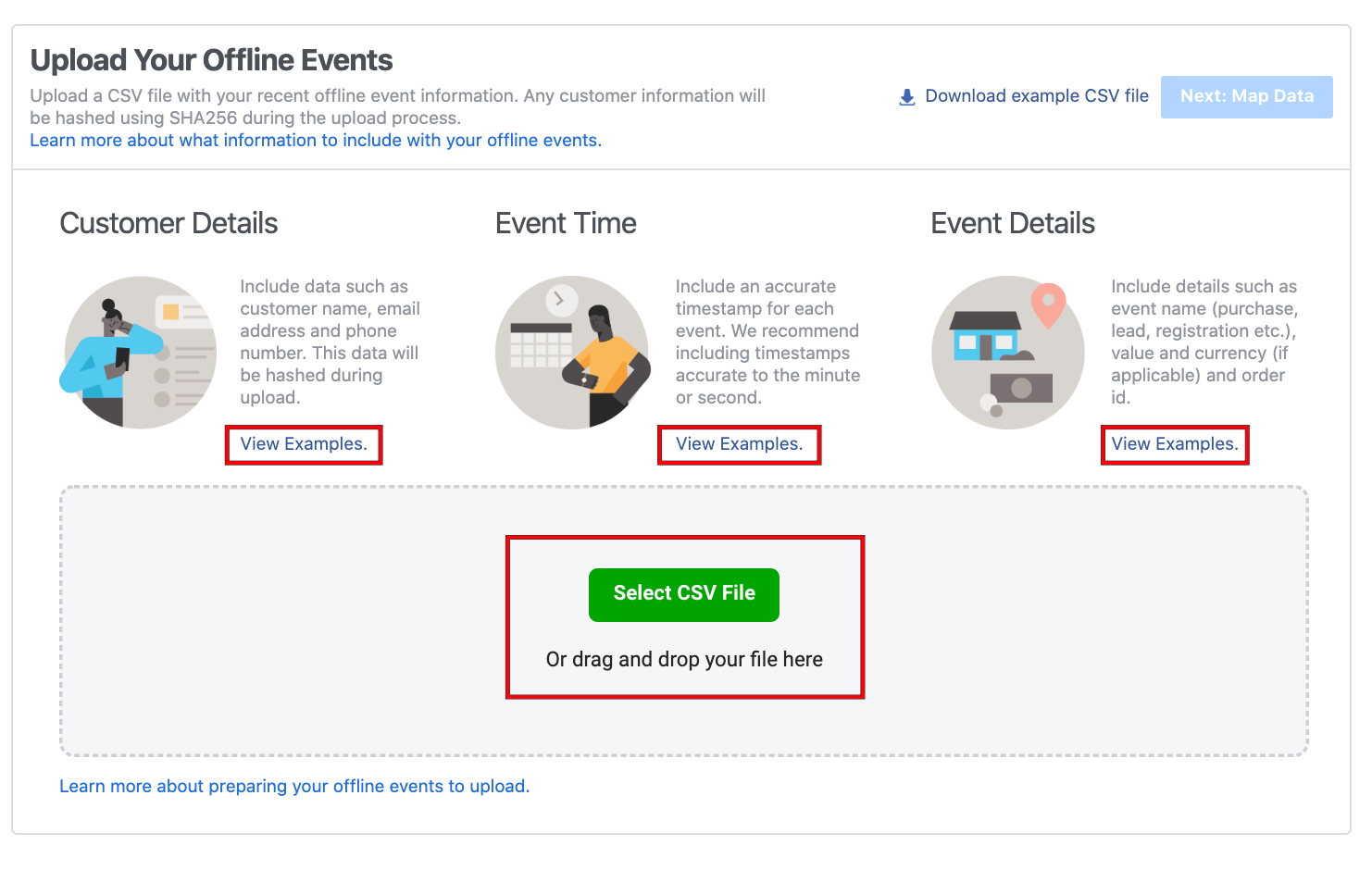1372x870 pixels.
Task: Click the Next: Map Data button
Action: (x=1246, y=96)
